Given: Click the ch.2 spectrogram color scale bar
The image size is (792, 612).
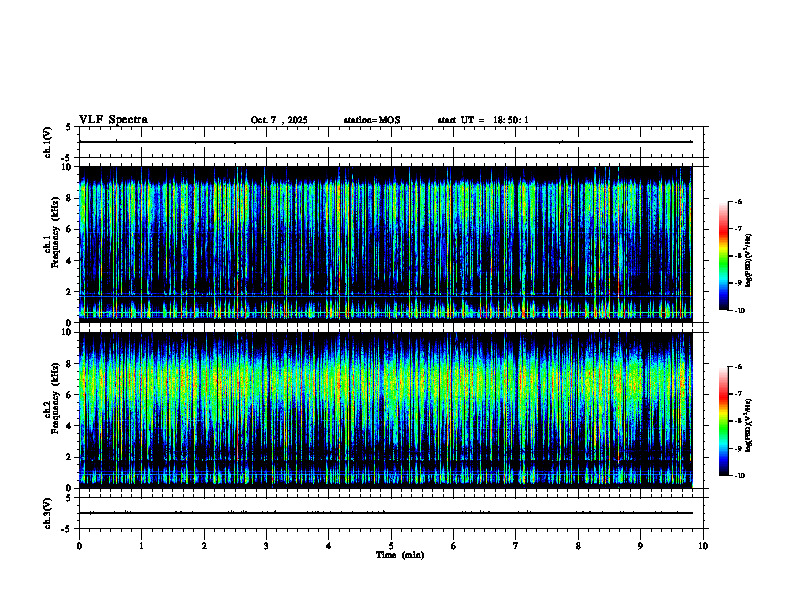Looking at the screenshot, I should tap(724, 421).
